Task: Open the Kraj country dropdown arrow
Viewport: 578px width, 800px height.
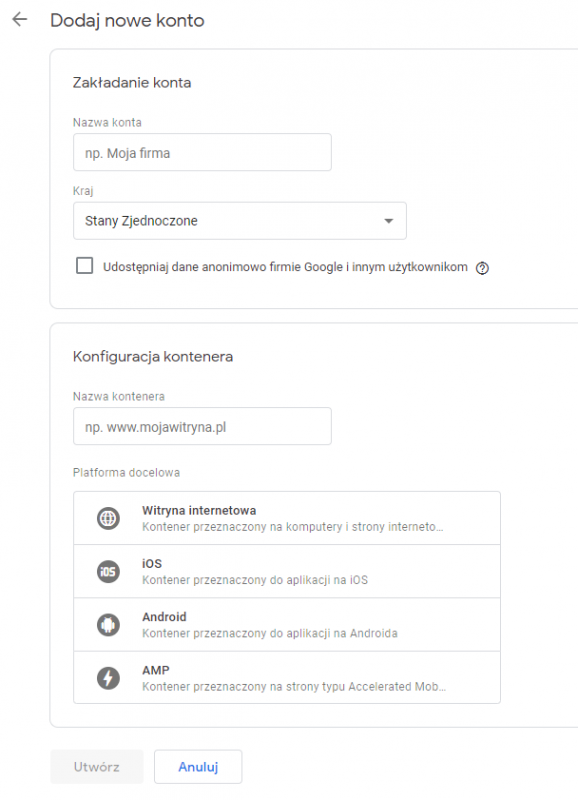Action: (x=389, y=221)
